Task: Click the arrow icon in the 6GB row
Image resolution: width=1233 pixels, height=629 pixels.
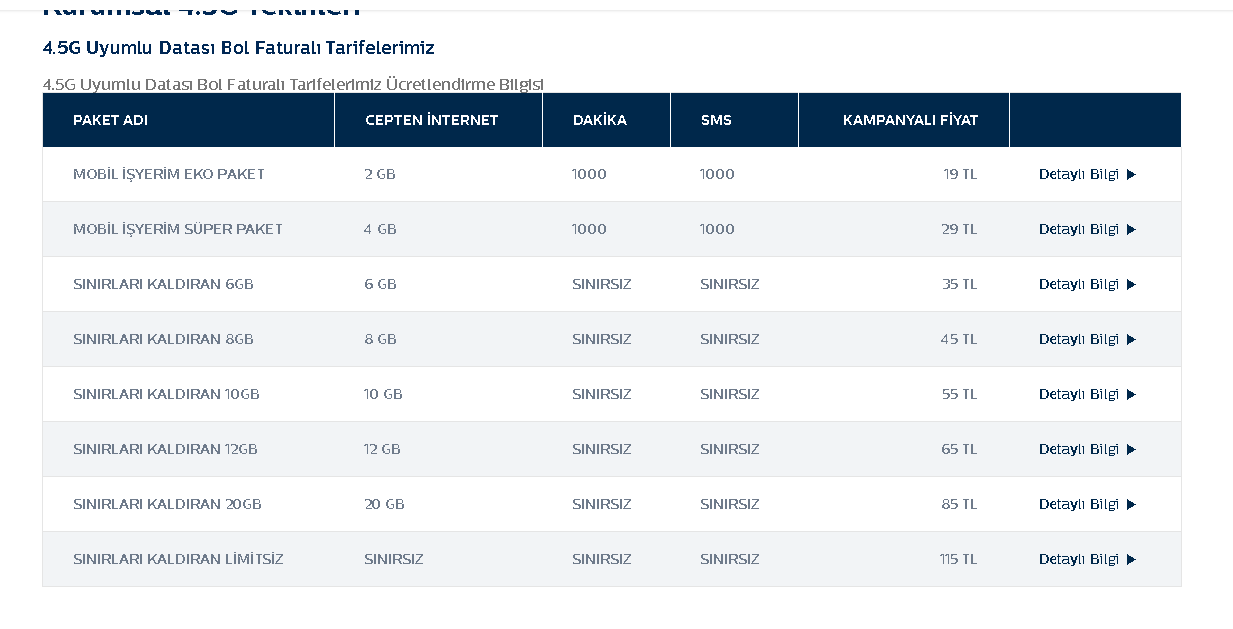Action: click(x=1131, y=285)
